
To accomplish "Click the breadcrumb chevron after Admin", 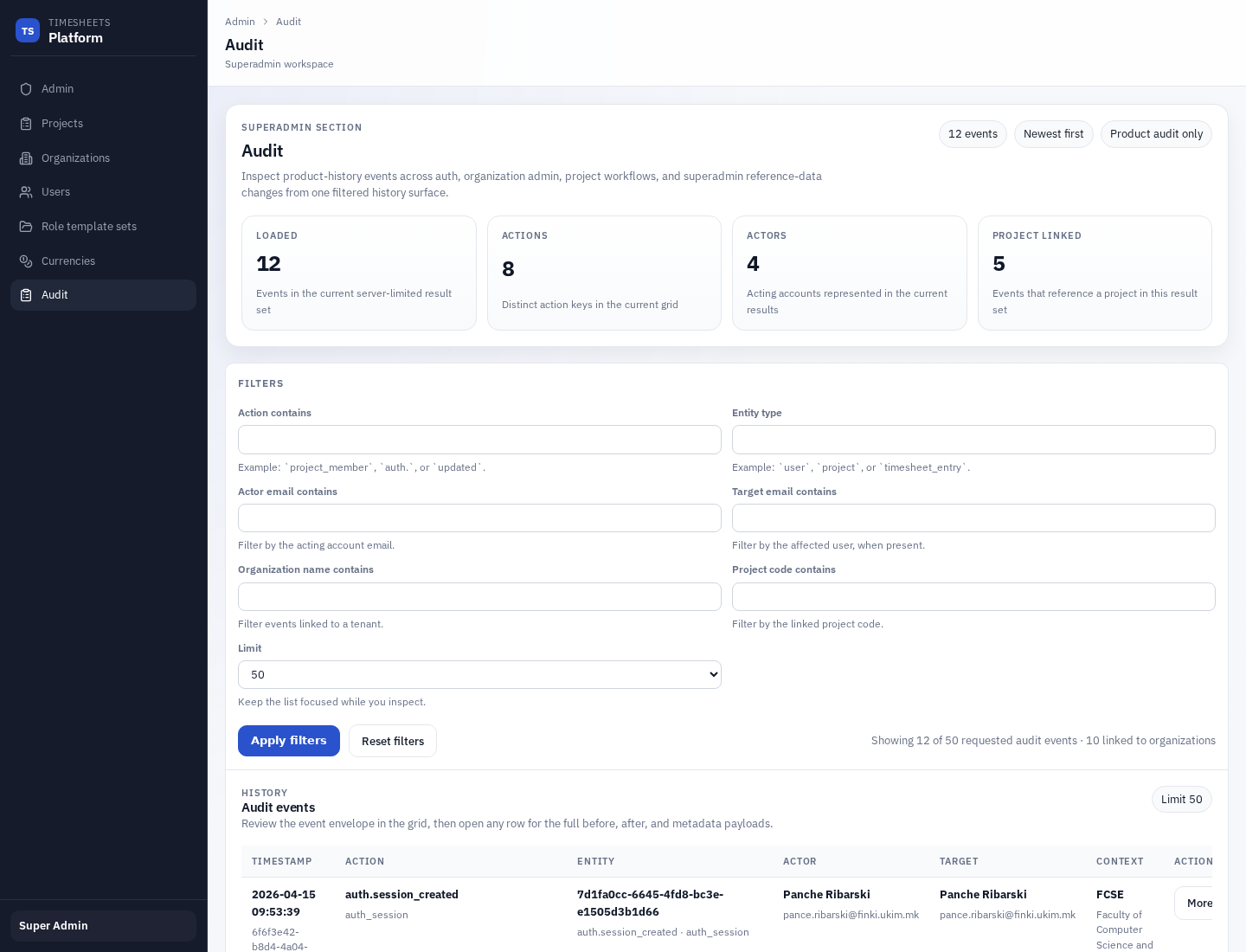I will click(x=264, y=22).
